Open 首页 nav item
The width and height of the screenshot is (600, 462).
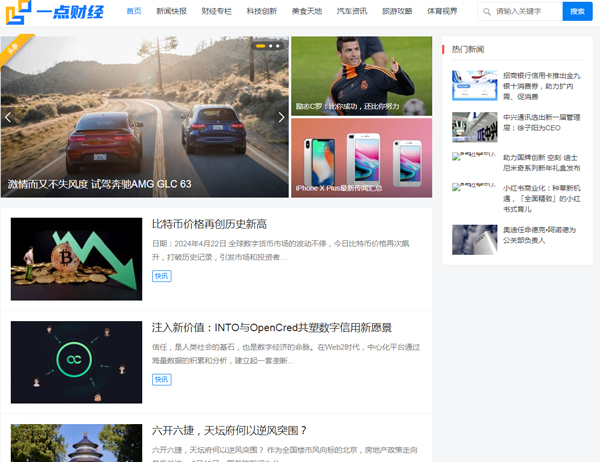[134, 11]
